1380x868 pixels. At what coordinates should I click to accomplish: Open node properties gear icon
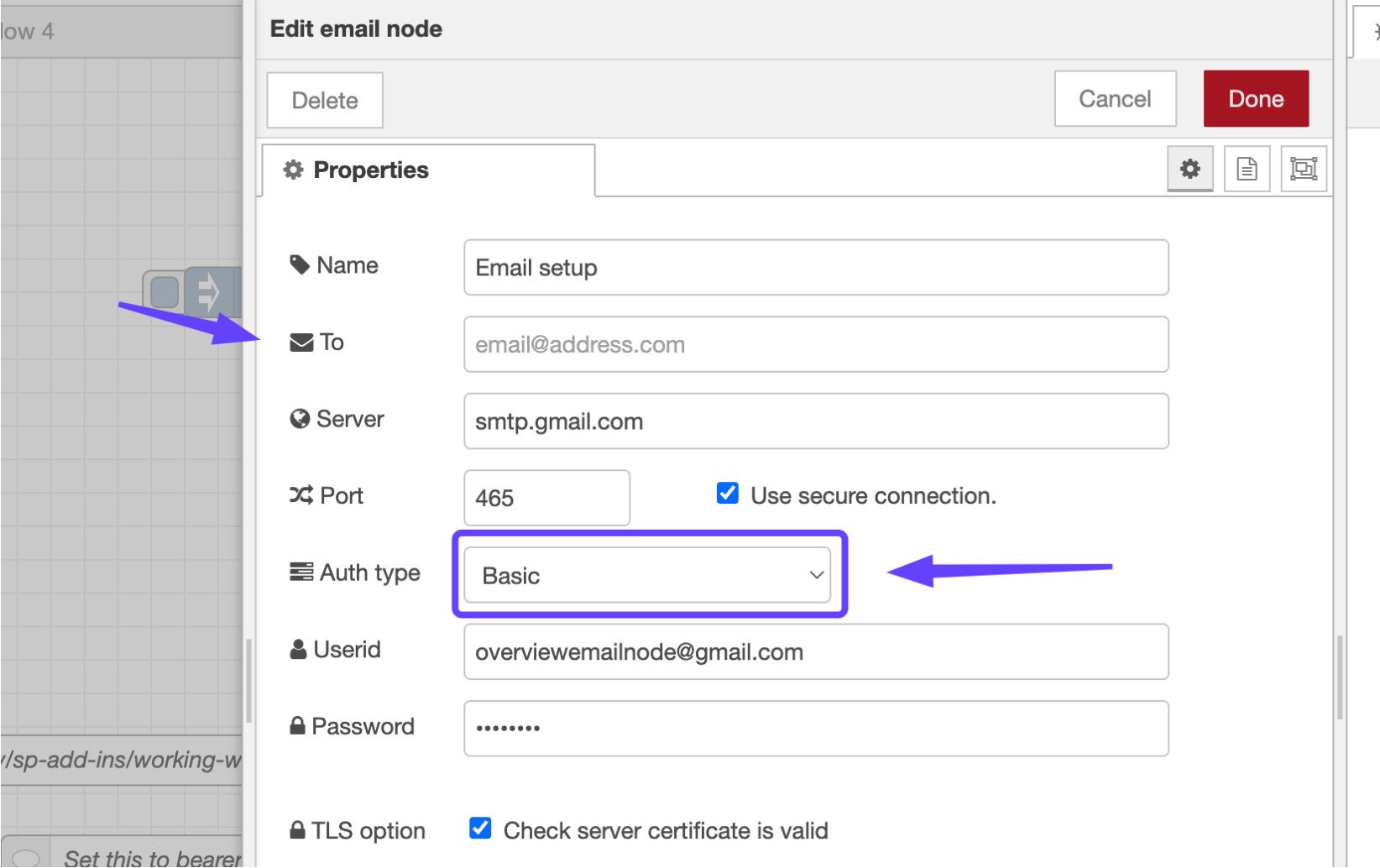tap(1189, 169)
